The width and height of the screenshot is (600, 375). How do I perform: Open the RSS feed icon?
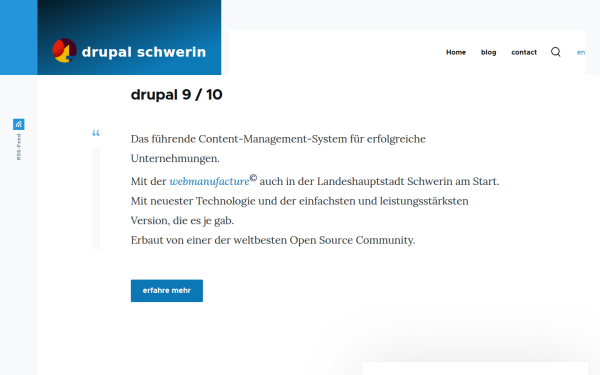19,124
